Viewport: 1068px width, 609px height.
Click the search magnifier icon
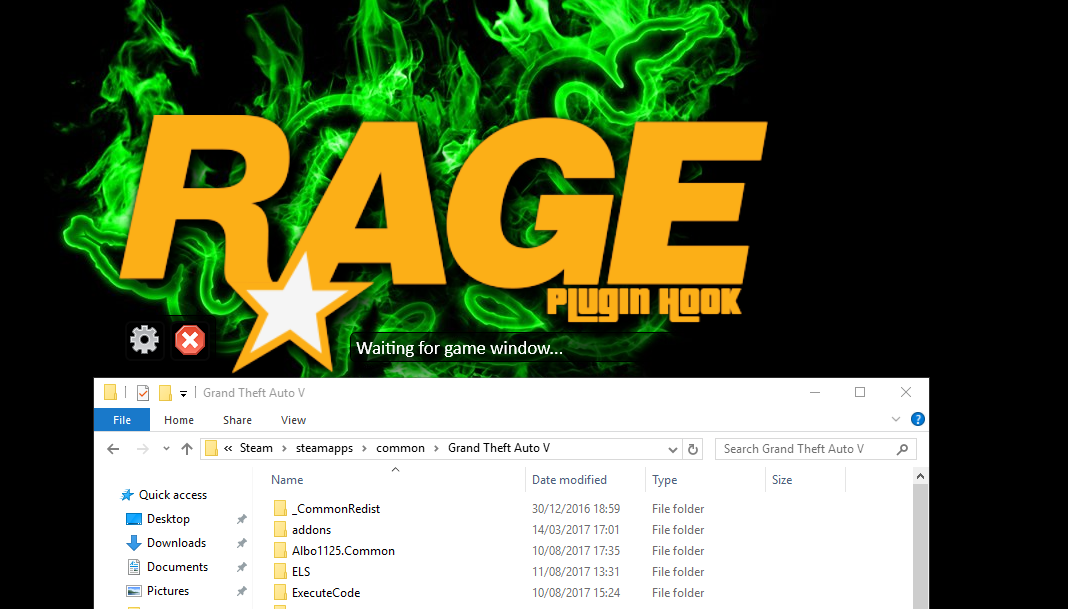tap(902, 449)
